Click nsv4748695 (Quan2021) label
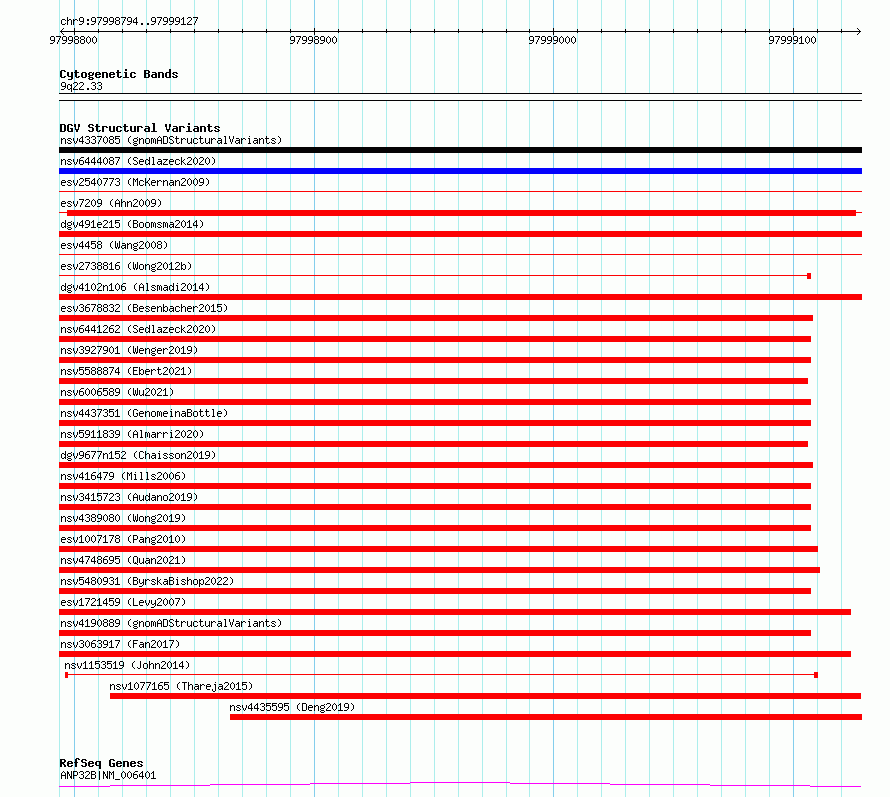Screen dimensions: 890x797 (x=123, y=560)
